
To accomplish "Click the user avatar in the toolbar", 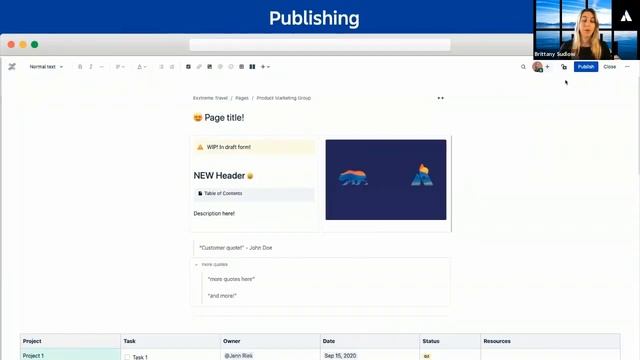I will point(538,67).
